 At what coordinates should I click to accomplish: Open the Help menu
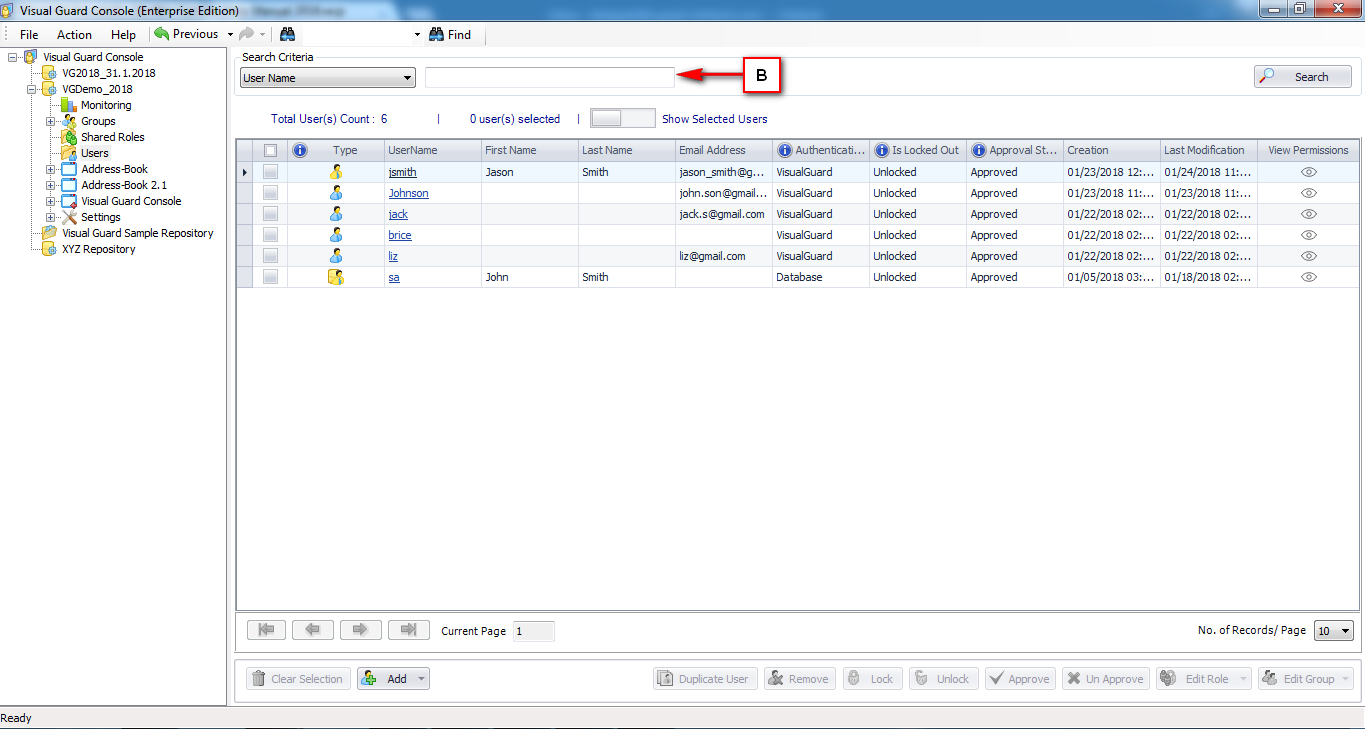click(123, 34)
